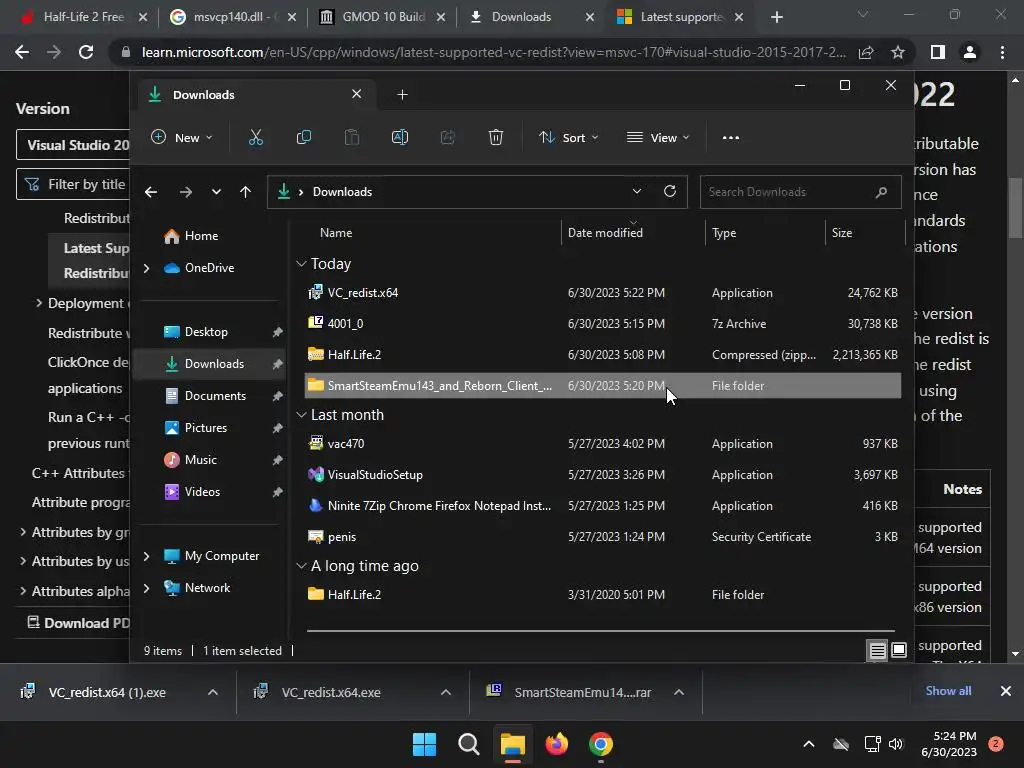Open the View dropdown
Image resolution: width=1024 pixels, height=768 pixels.
(x=658, y=137)
